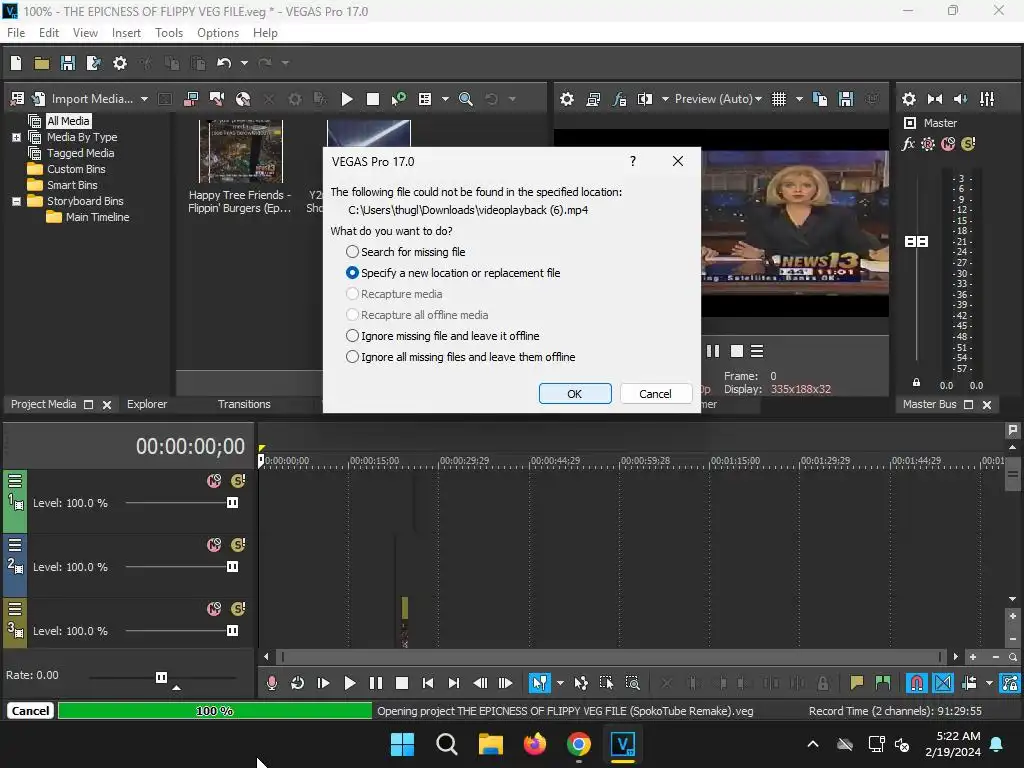Open project properties gear in main toolbar
Screen dimensions: 1024x768
pyautogui.click(x=120, y=63)
